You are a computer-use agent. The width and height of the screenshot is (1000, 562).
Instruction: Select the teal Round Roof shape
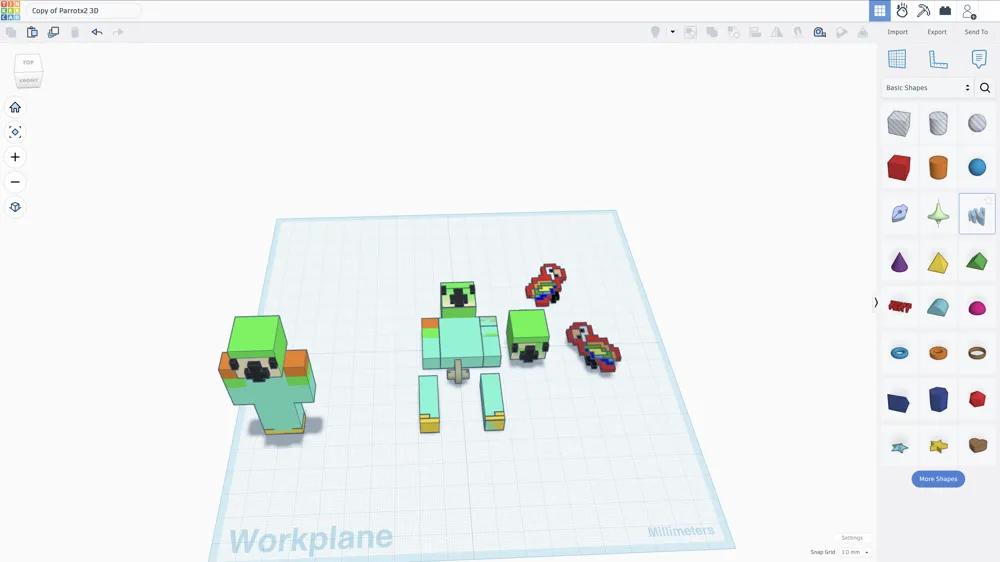[x=938, y=307]
